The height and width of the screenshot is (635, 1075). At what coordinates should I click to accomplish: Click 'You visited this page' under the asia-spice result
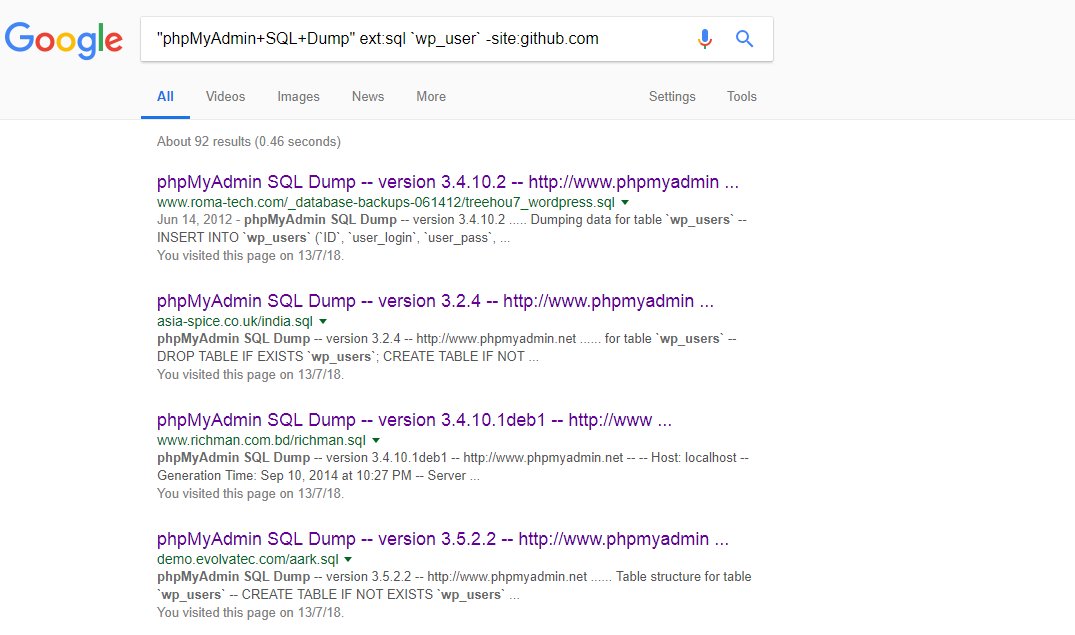pos(250,374)
